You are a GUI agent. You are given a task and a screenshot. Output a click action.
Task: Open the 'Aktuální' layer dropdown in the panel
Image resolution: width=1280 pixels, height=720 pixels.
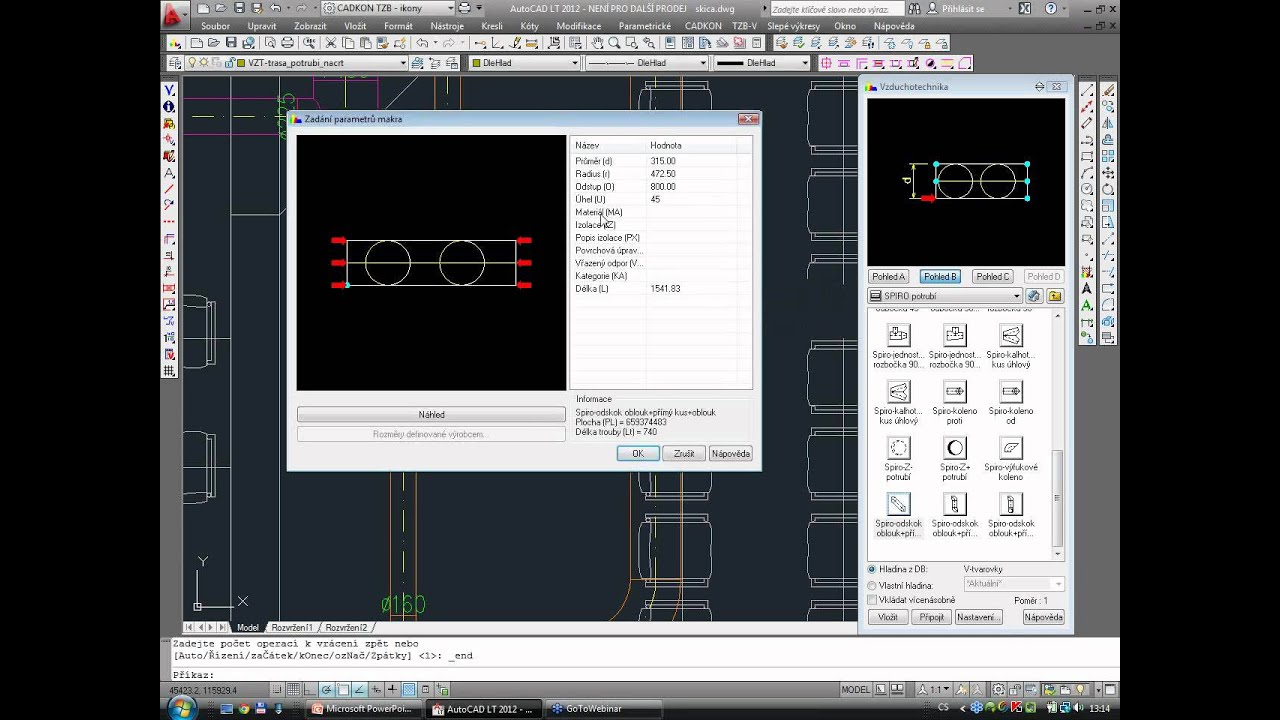pyautogui.click(x=1013, y=584)
